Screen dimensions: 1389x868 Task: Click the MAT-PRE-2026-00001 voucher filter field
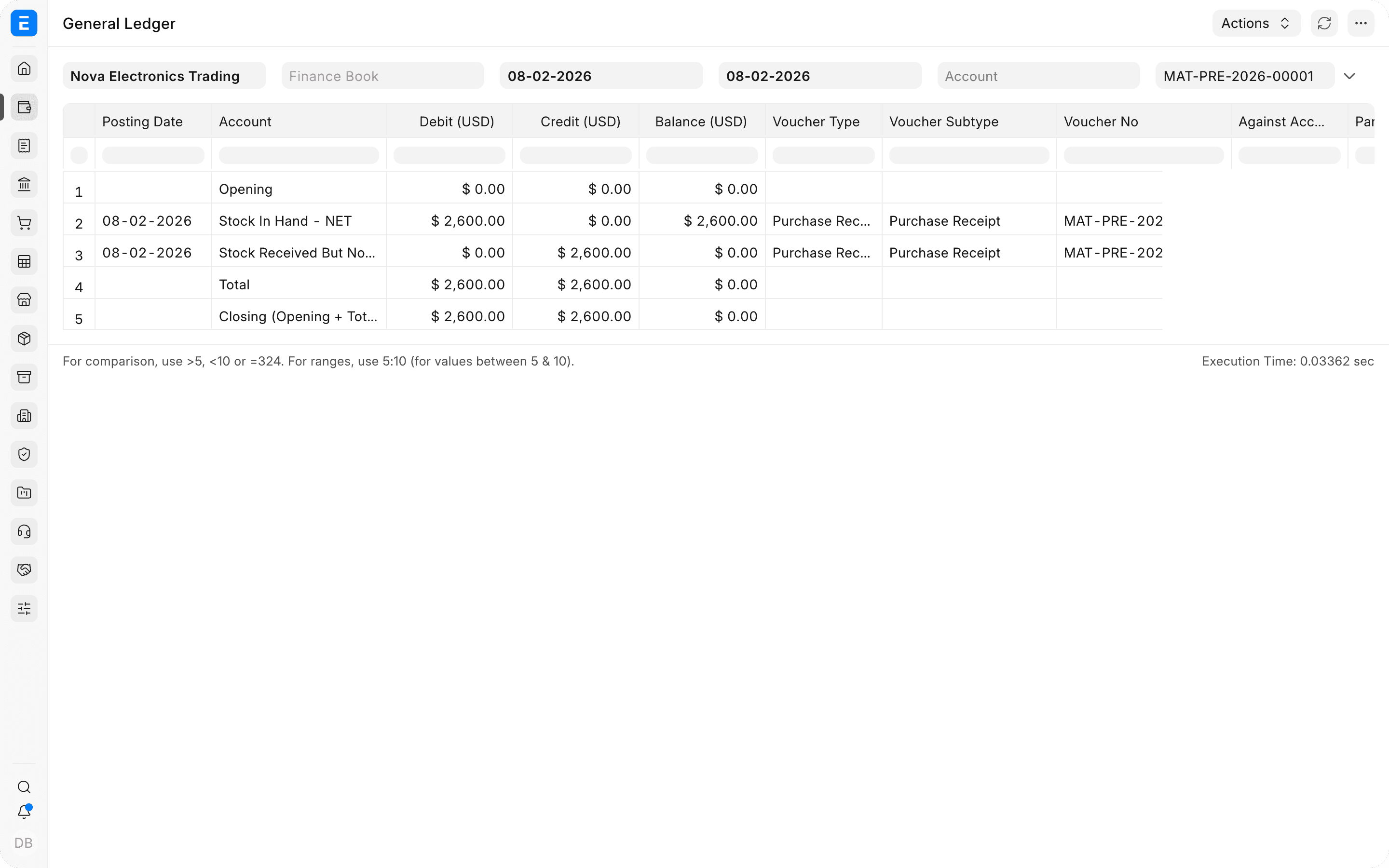point(1245,76)
